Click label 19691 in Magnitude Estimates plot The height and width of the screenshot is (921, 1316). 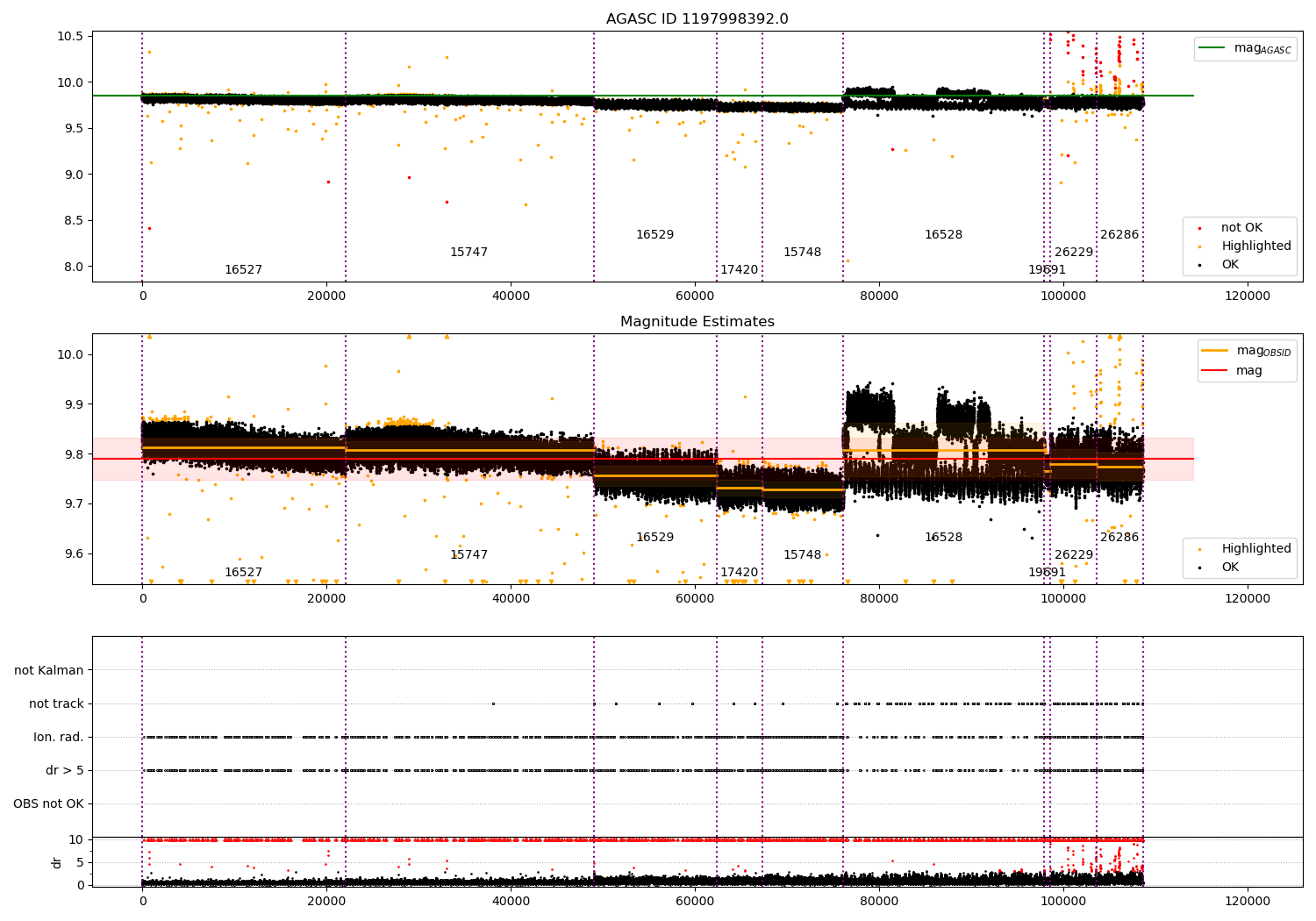[1047, 573]
